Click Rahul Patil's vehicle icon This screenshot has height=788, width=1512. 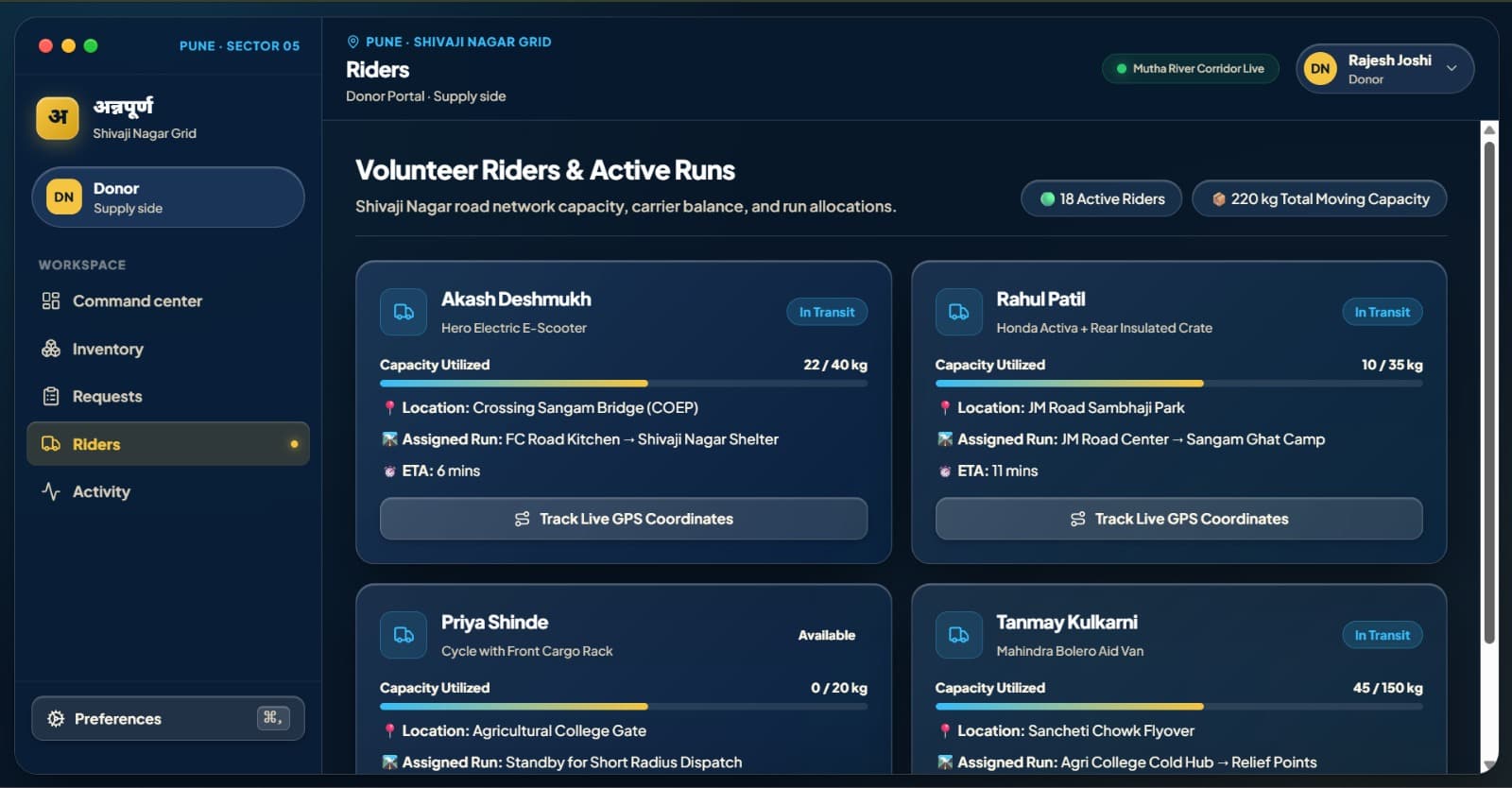click(959, 312)
